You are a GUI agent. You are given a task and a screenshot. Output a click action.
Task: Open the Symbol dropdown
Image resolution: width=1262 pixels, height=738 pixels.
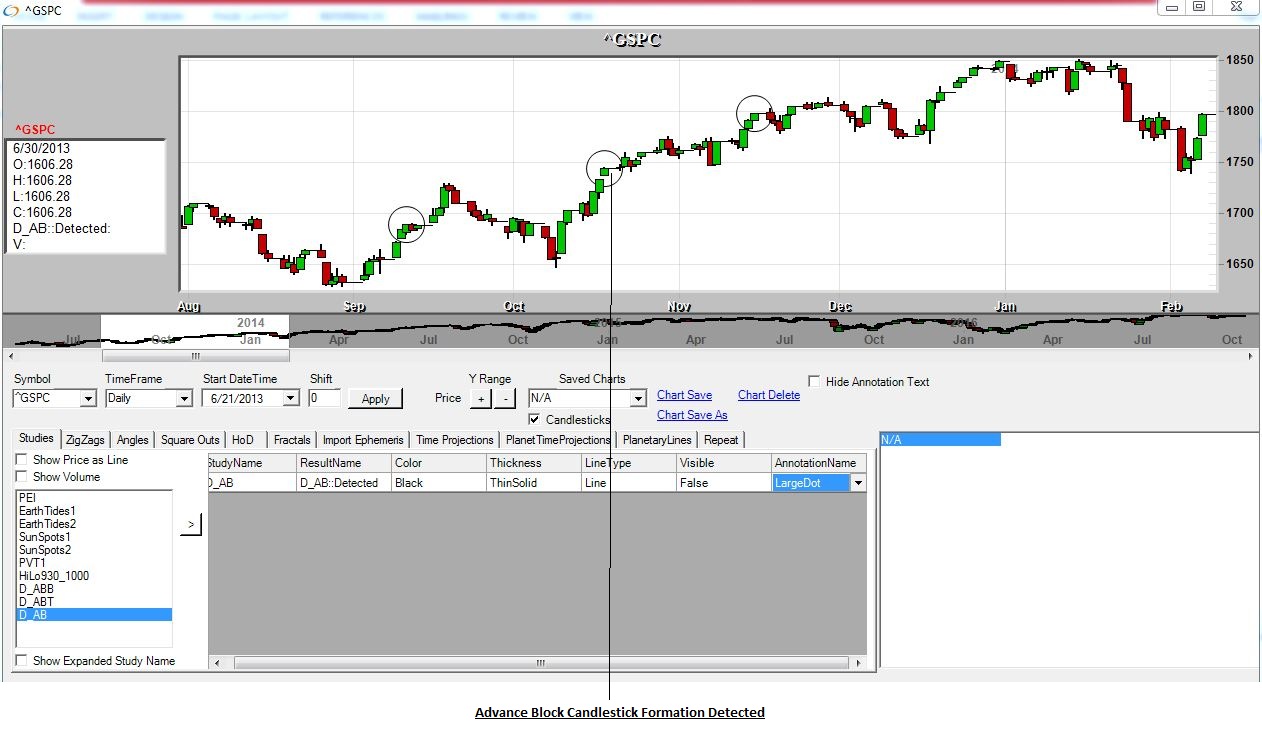point(87,399)
